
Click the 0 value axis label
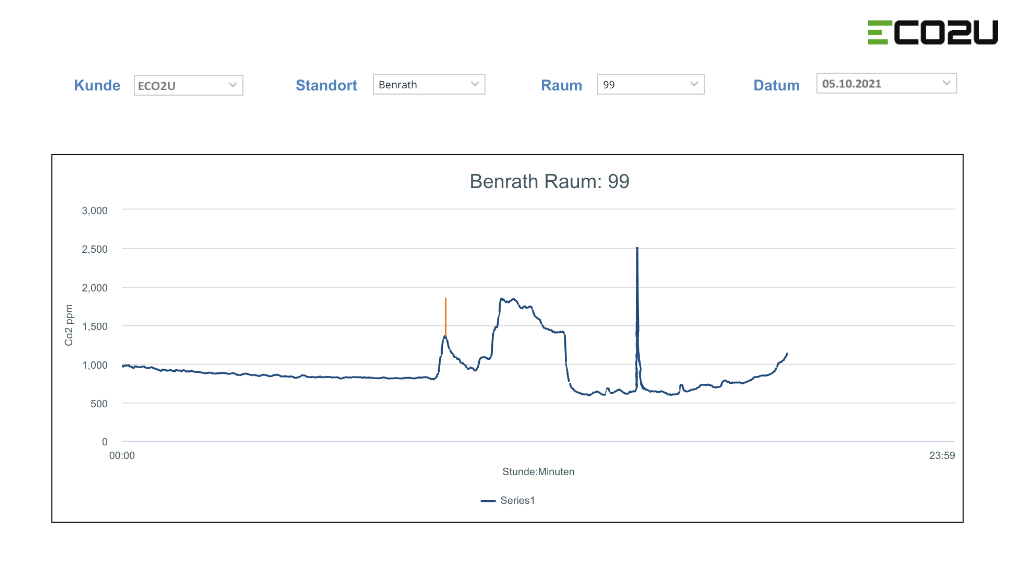103,441
